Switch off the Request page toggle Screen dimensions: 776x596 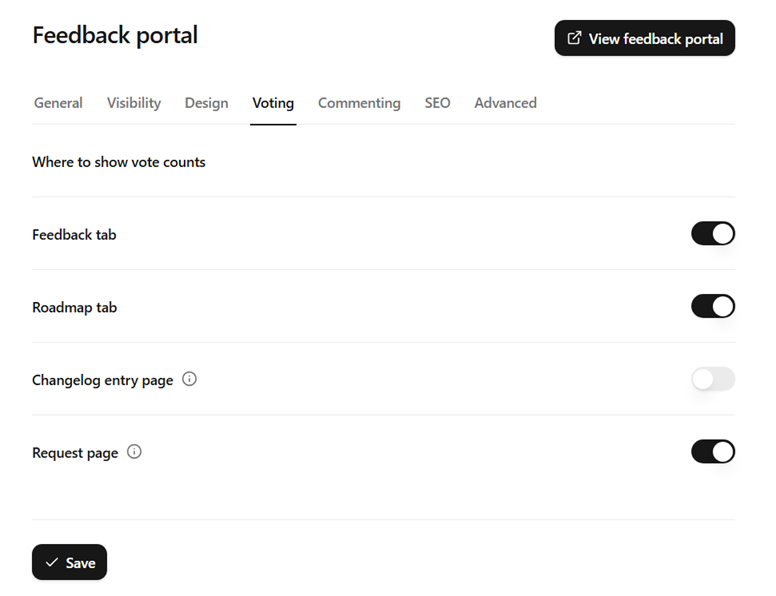[713, 452]
